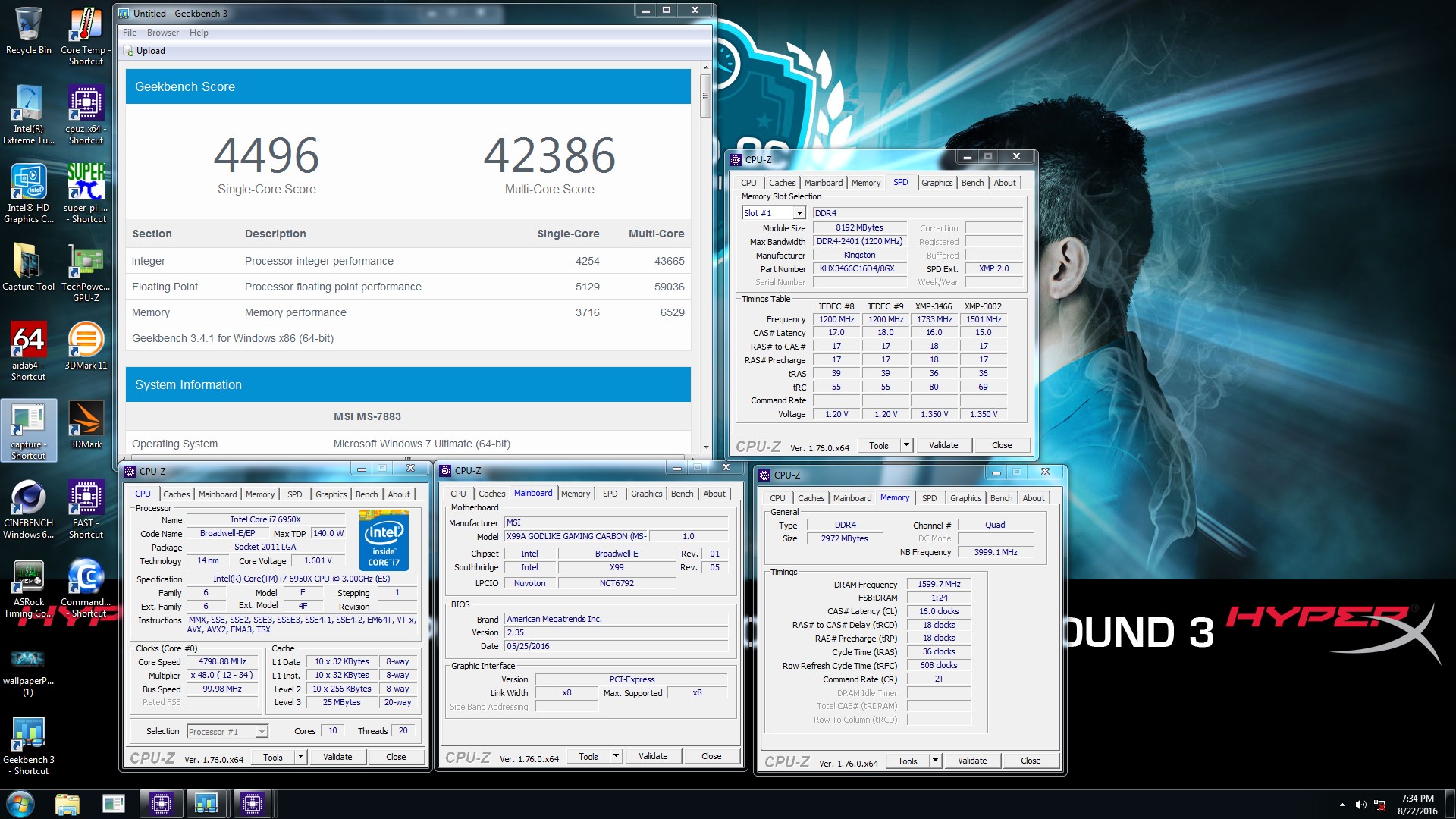Open the CINEBENCH Windows 64 icon

pyautogui.click(x=29, y=510)
